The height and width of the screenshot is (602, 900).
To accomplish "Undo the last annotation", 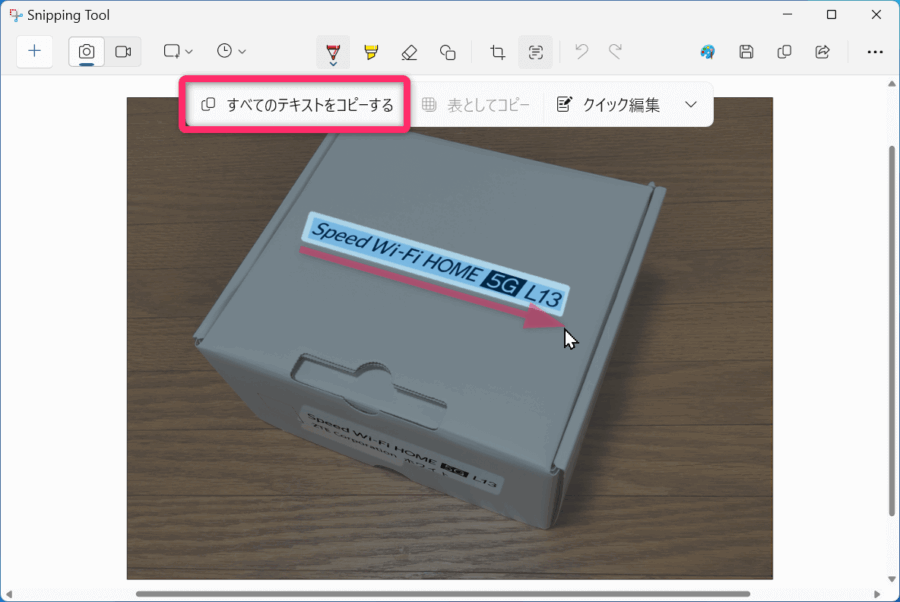I will 581,51.
